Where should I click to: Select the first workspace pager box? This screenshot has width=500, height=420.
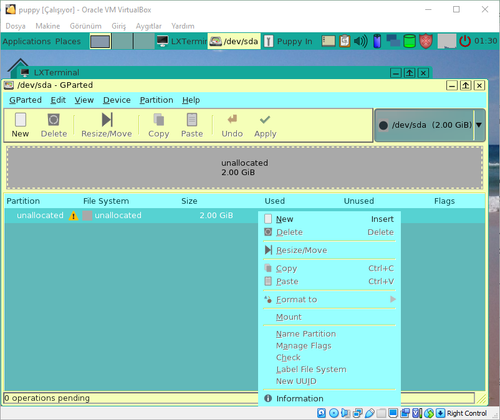(100, 42)
